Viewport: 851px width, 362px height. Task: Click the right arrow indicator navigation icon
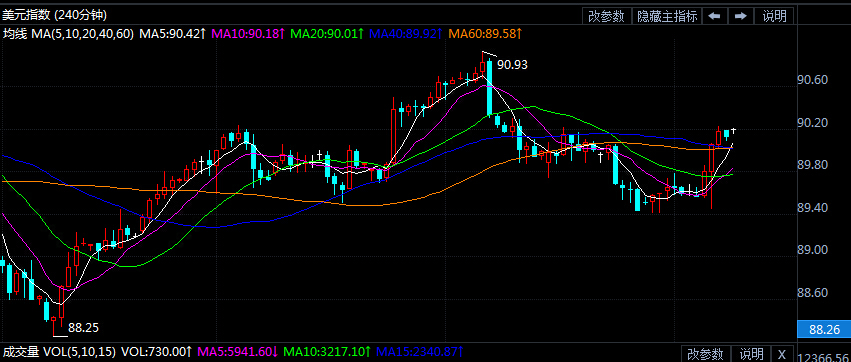point(740,16)
